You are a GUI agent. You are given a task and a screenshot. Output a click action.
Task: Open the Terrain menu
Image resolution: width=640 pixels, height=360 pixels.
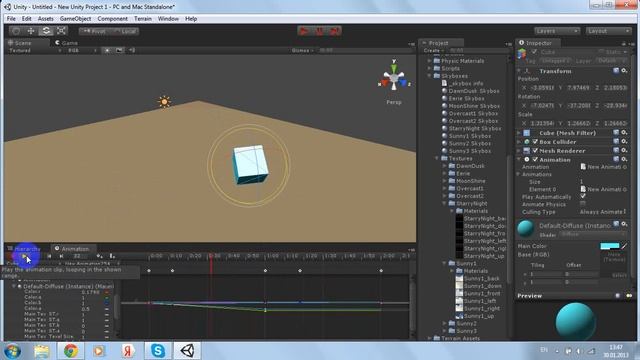(143, 19)
